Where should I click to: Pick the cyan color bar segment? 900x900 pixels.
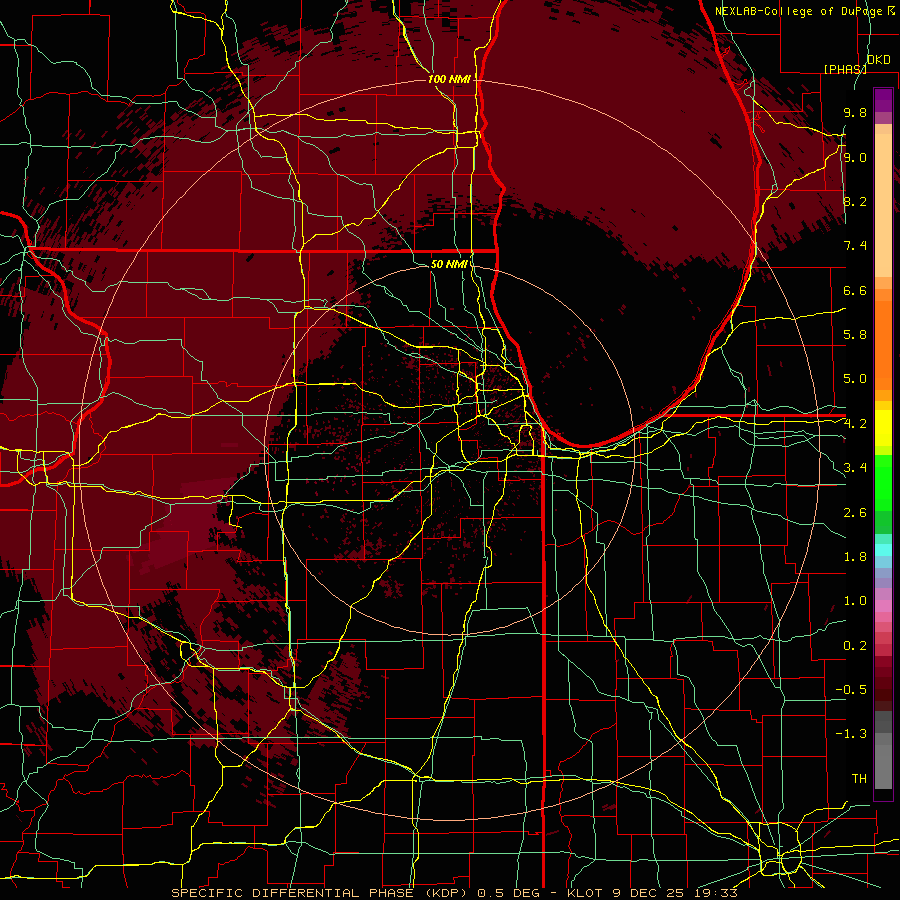click(883, 550)
